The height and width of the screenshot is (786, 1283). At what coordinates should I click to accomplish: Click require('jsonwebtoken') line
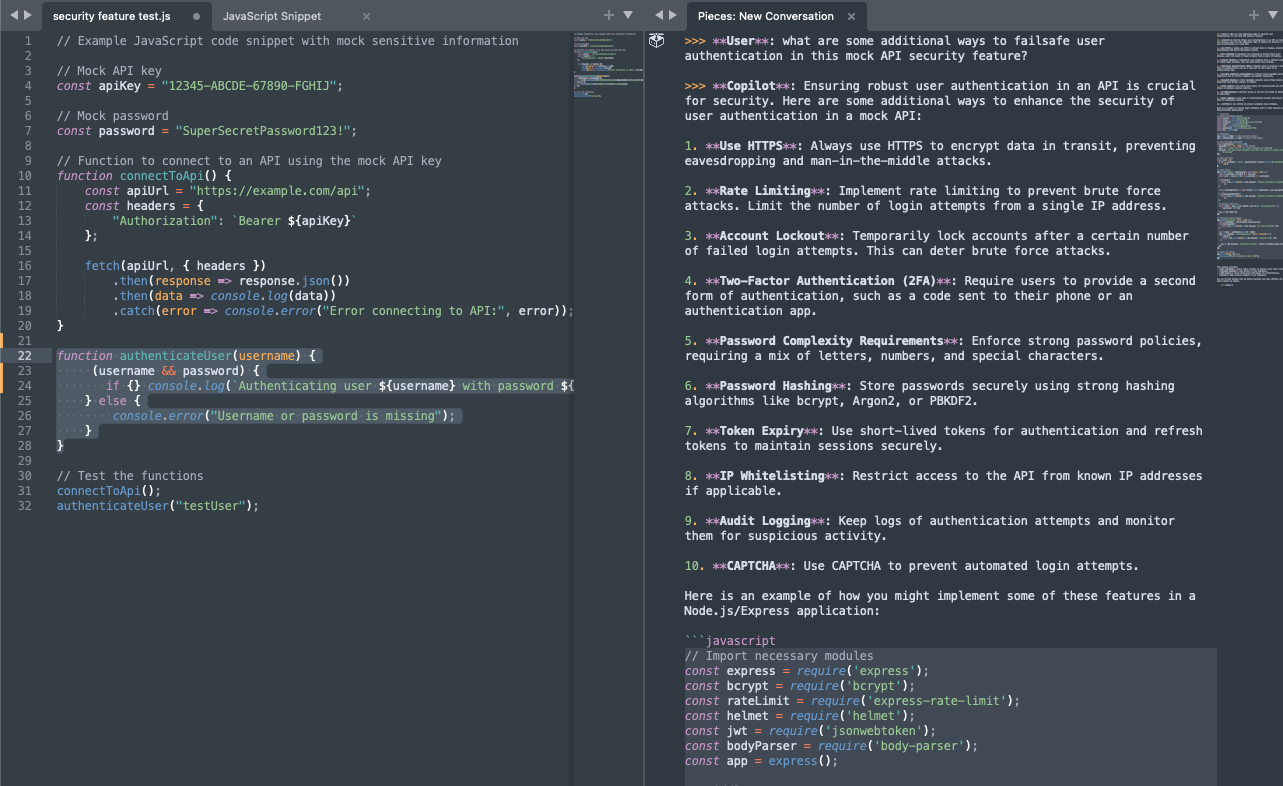pyautogui.click(x=810, y=731)
